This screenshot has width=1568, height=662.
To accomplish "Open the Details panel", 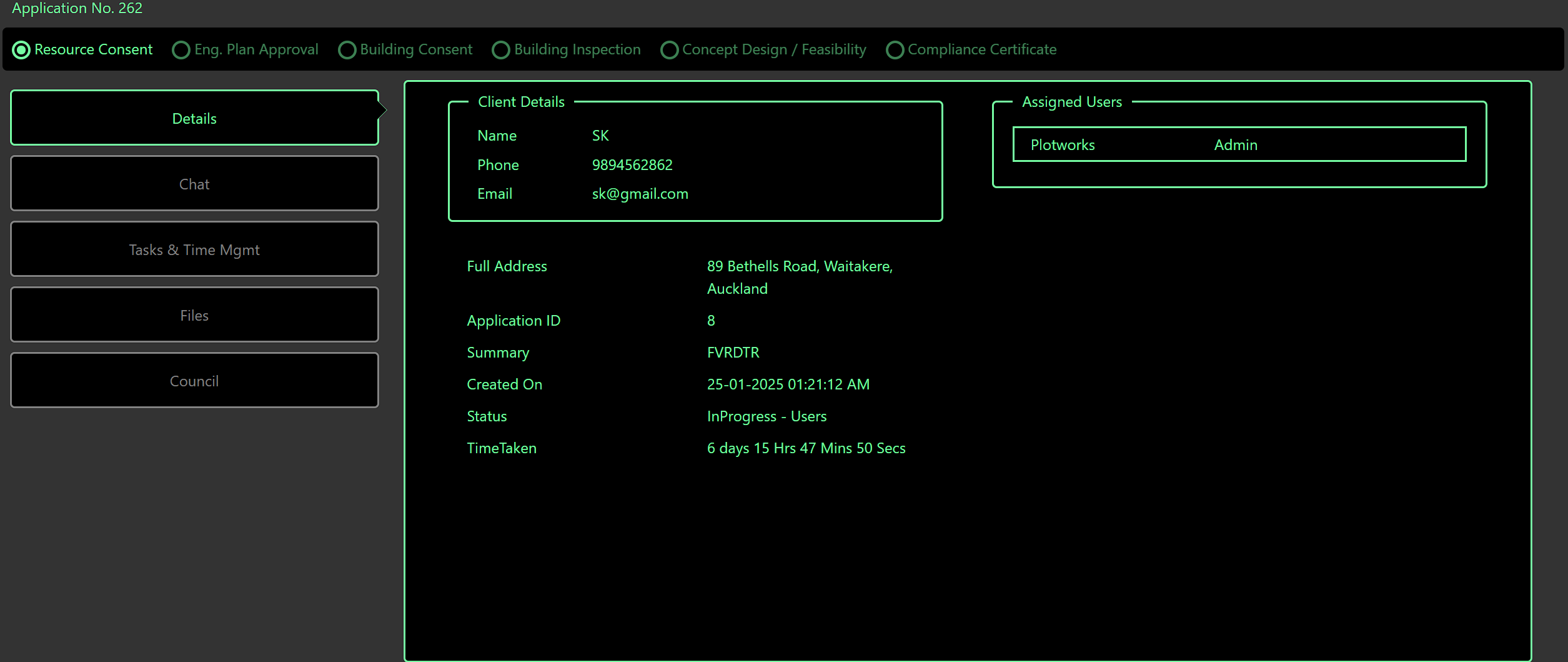I will coord(194,118).
